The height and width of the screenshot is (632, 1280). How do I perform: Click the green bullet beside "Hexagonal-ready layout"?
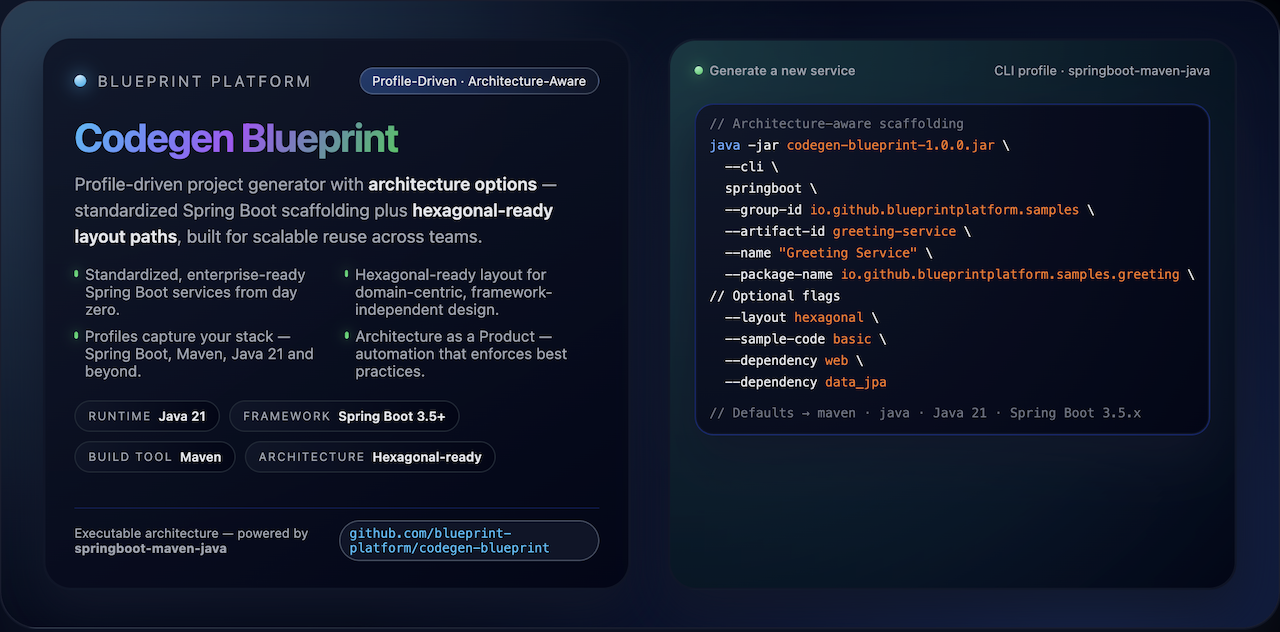(347, 273)
